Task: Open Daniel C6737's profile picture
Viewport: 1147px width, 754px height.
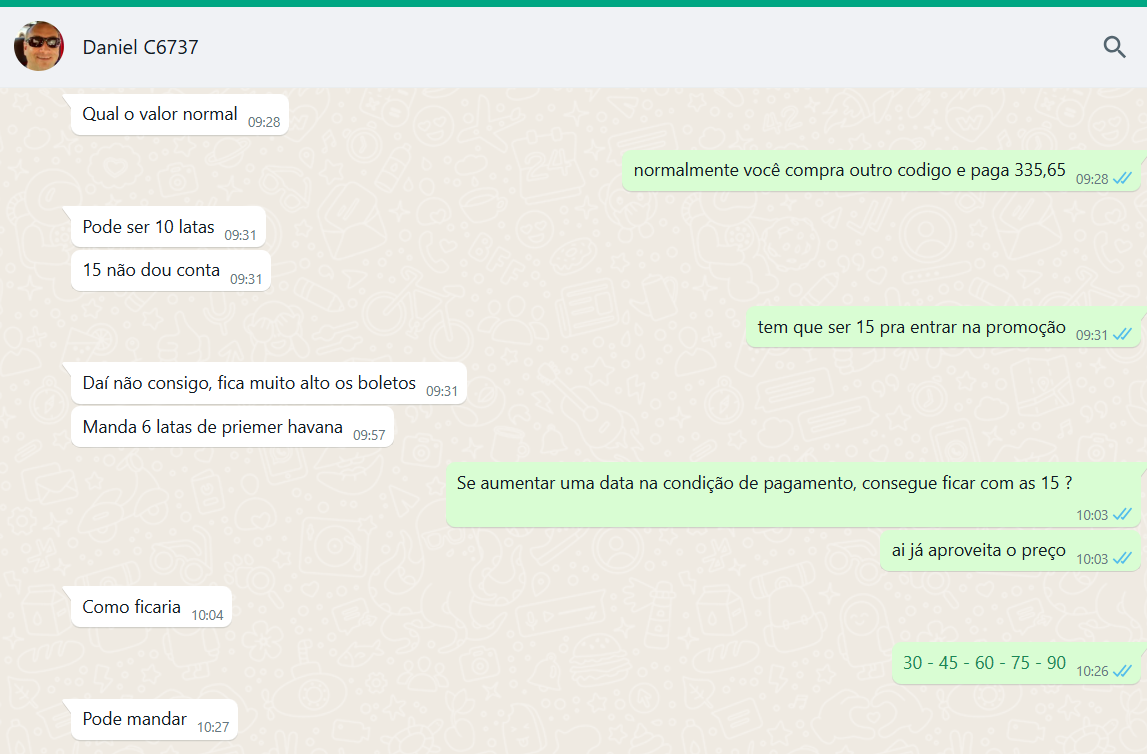Action: pyautogui.click(x=39, y=46)
